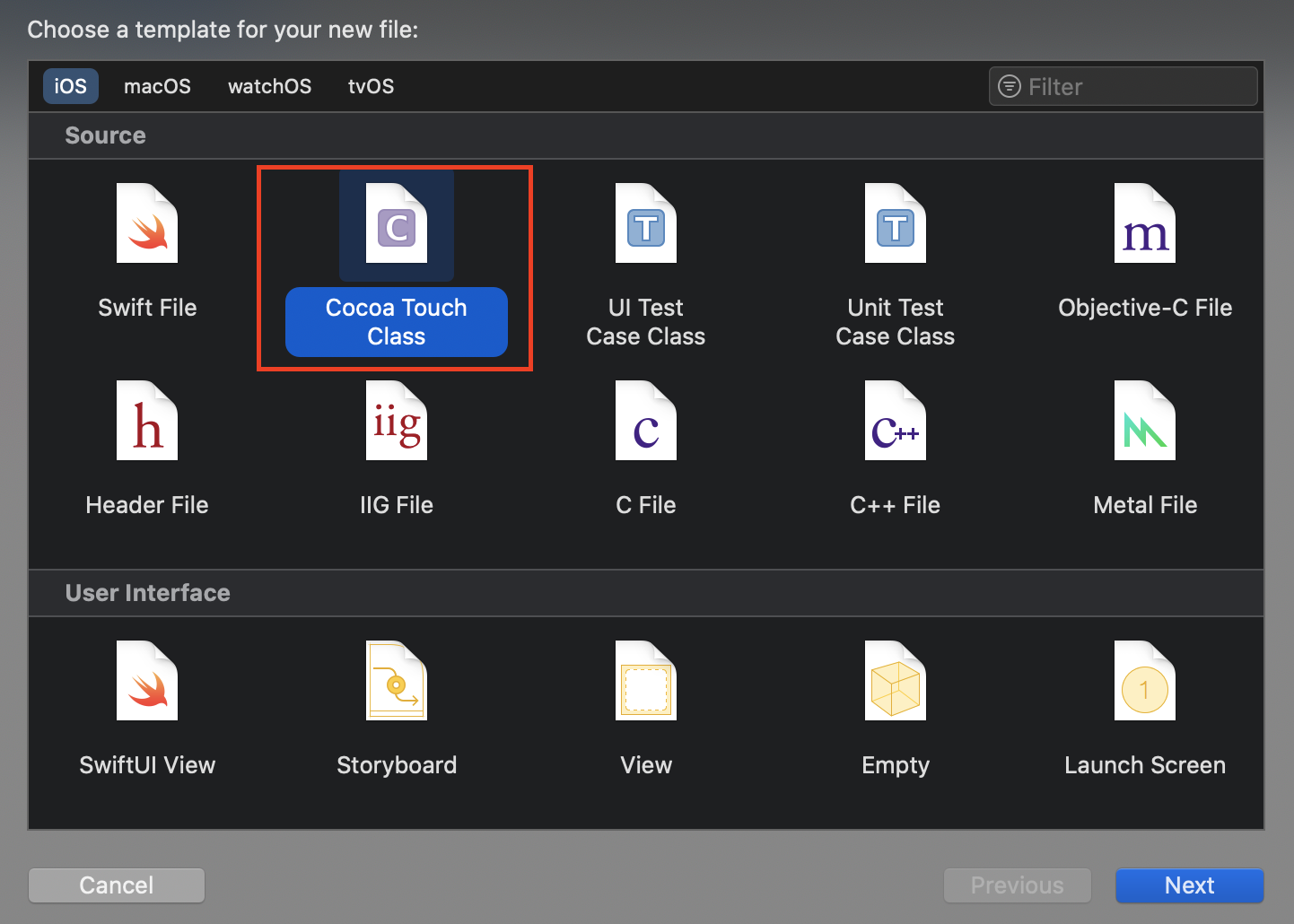Viewport: 1294px width, 924px height.
Task: Select the Empty interface template icon
Action: tap(896, 681)
